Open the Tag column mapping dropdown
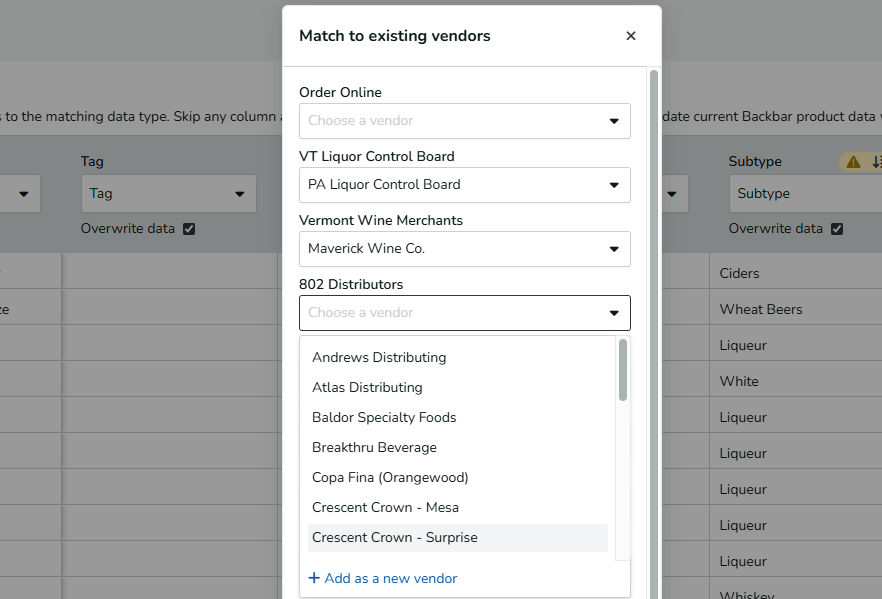Image resolution: width=882 pixels, height=599 pixels. [169, 193]
